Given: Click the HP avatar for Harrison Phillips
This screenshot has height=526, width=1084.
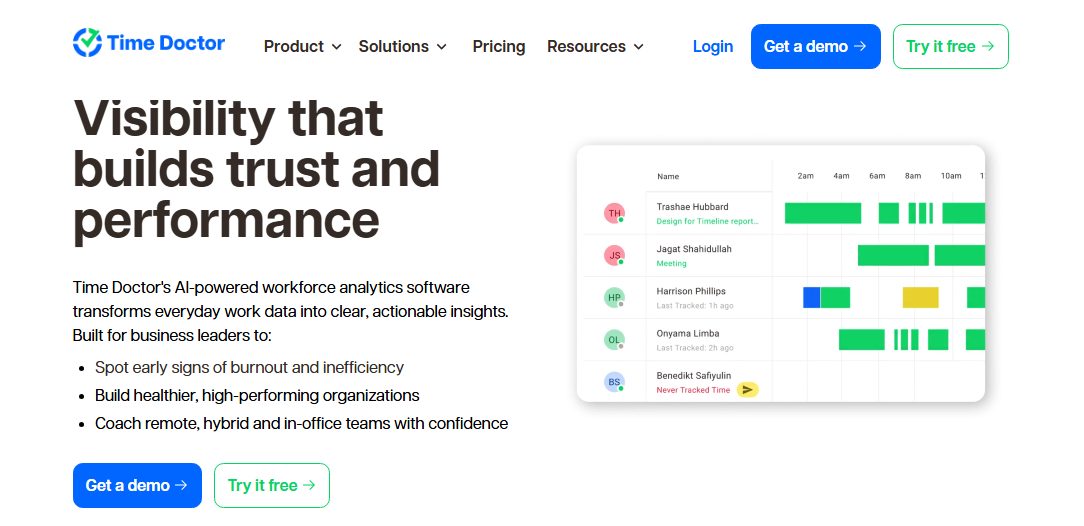Looking at the screenshot, I should (x=614, y=297).
